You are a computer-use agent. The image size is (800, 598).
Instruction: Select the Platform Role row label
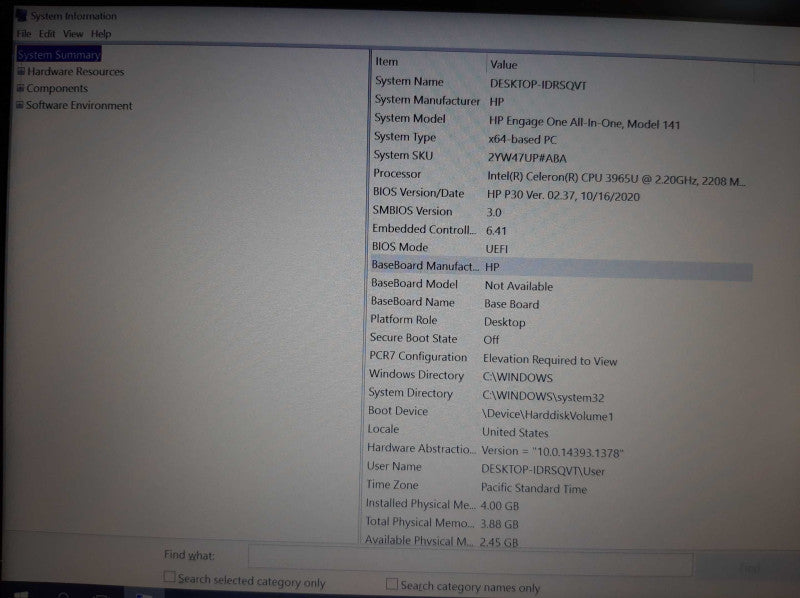(x=404, y=320)
